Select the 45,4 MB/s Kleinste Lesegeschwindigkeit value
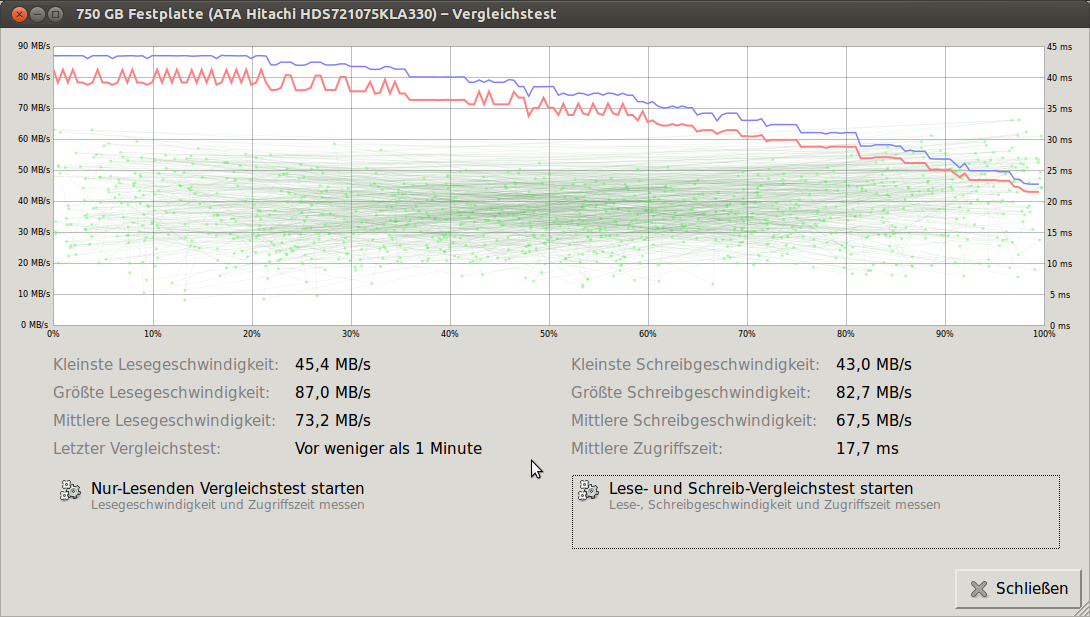This screenshot has width=1090, height=617. (x=332, y=365)
